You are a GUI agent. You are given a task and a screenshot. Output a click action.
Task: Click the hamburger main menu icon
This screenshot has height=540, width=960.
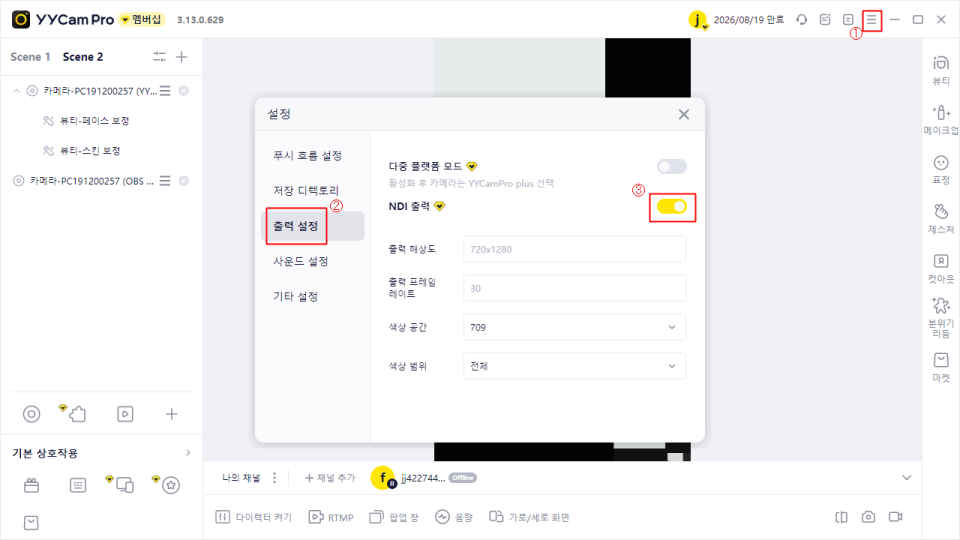point(871,20)
